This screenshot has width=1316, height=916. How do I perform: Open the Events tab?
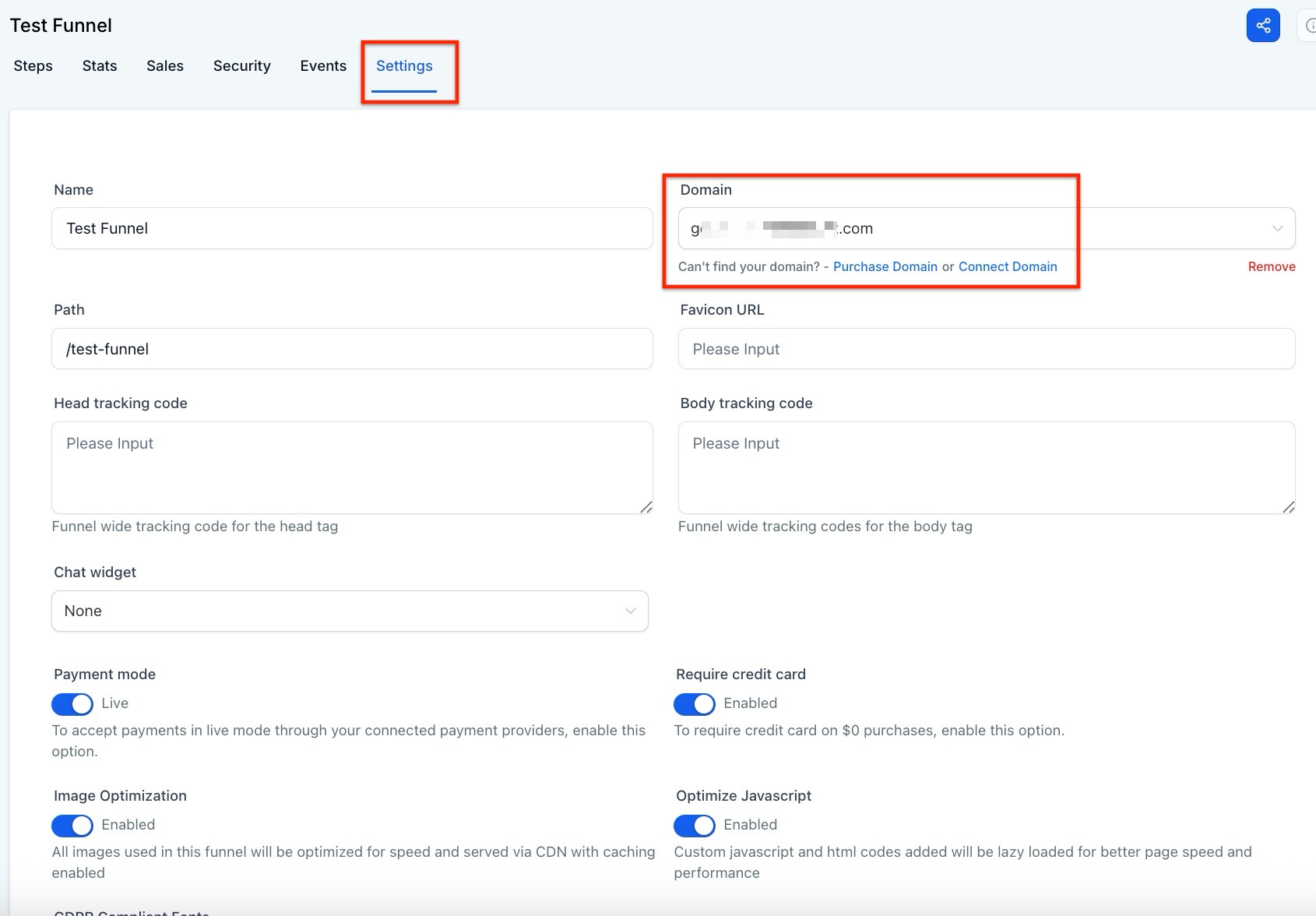(323, 66)
